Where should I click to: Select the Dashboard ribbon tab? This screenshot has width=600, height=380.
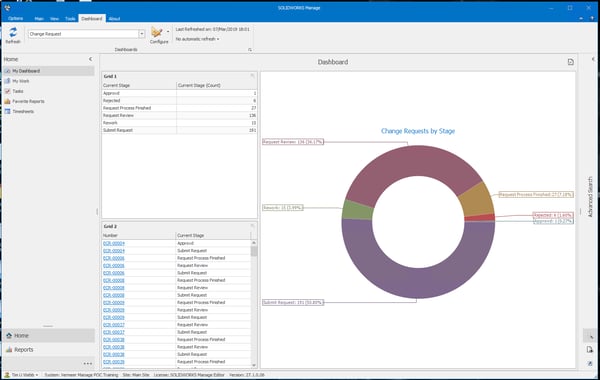click(x=92, y=18)
